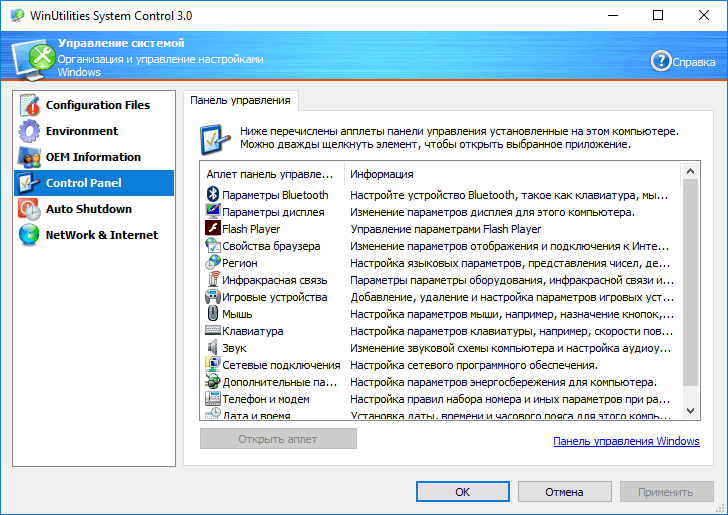Click the Flash Player red icon
728x515 pixels.
tap(213, 228)
